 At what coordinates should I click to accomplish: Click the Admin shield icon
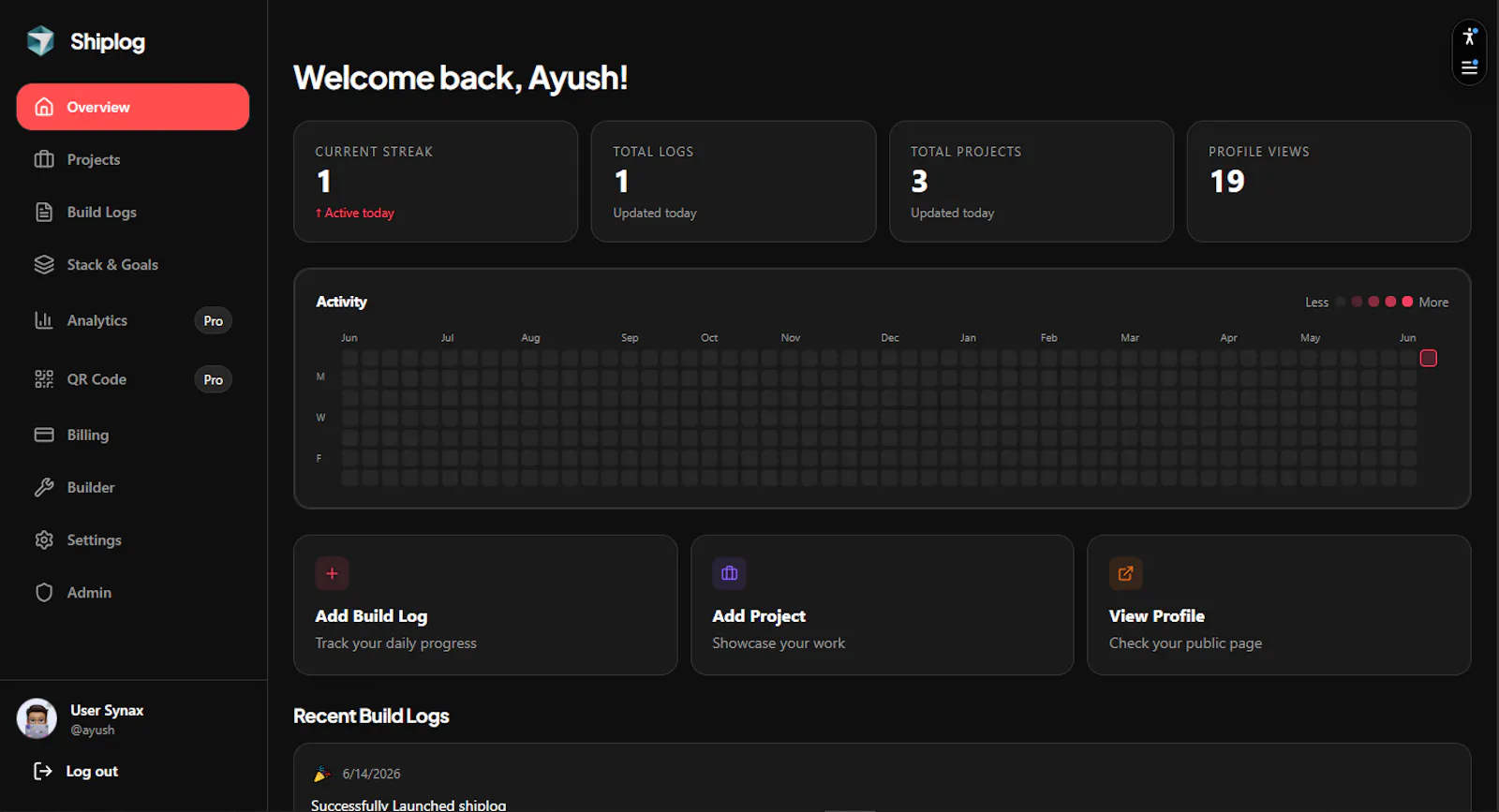tap(44, 592)
